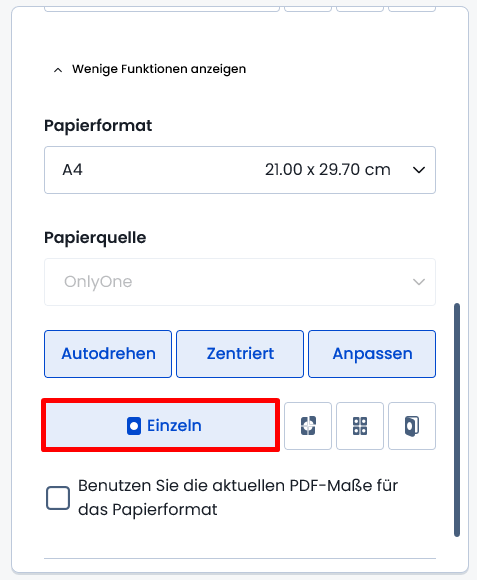Select the Einzeln print mode button
This screenshot has height=580, width=477.
(x=160, y=425)
